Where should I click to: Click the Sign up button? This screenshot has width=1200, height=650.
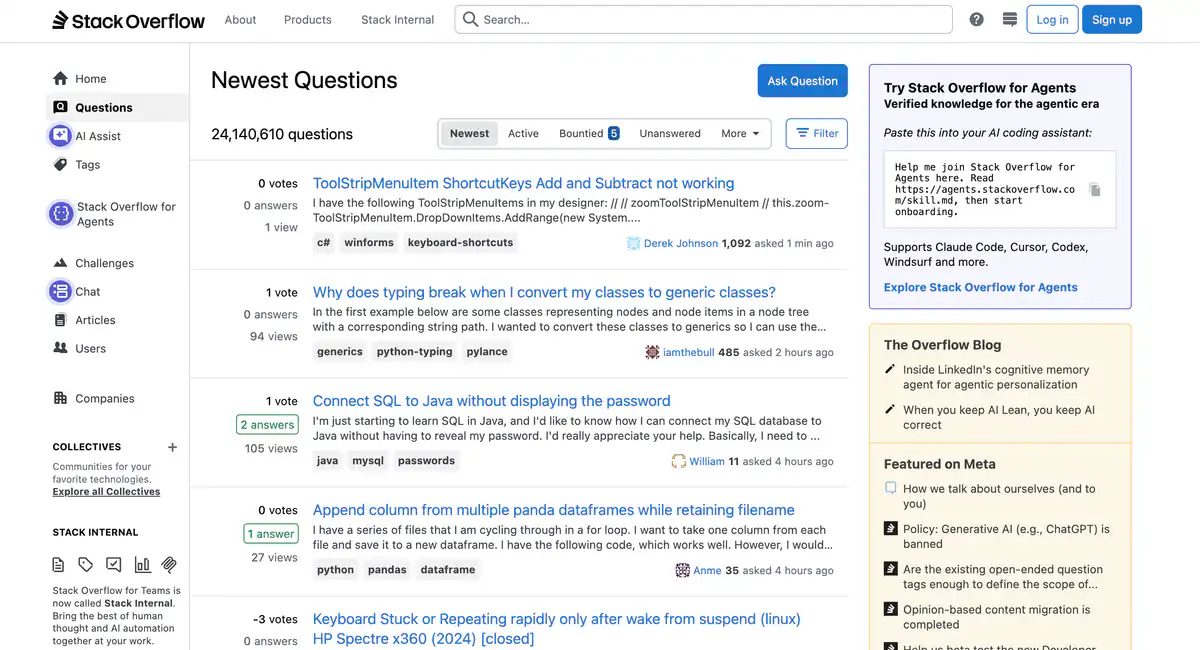pyautogui.click(x=1112, y=20)
